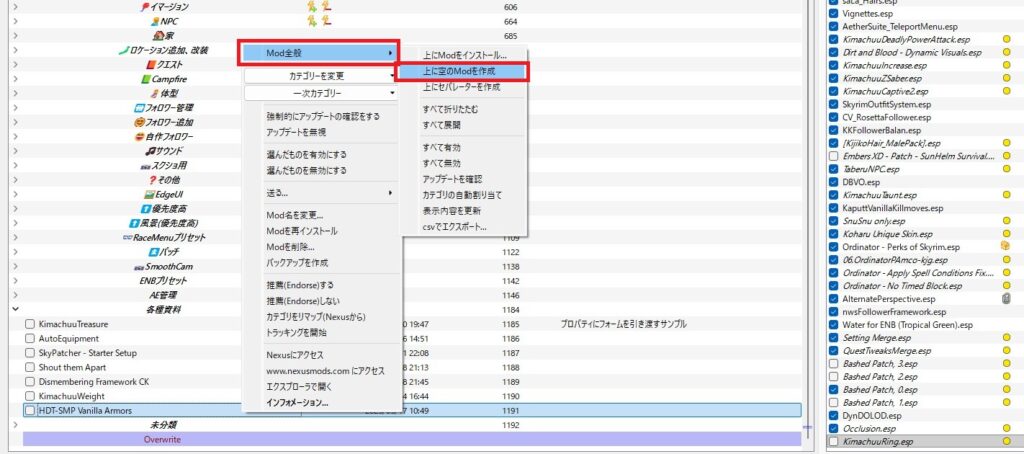Viewport: 1024px width, 454px height.
Task: Click the music note icon beside サウンド
Action: (x=146, y=150)
